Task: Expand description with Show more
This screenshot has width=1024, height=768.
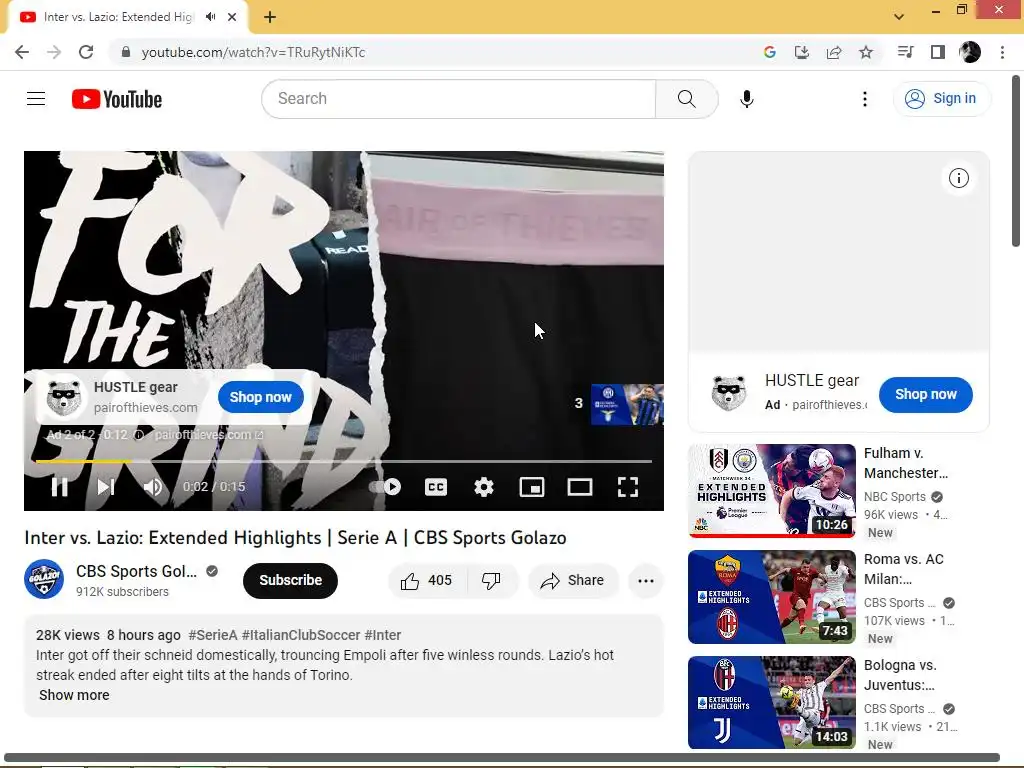Action: coord(74,696)
